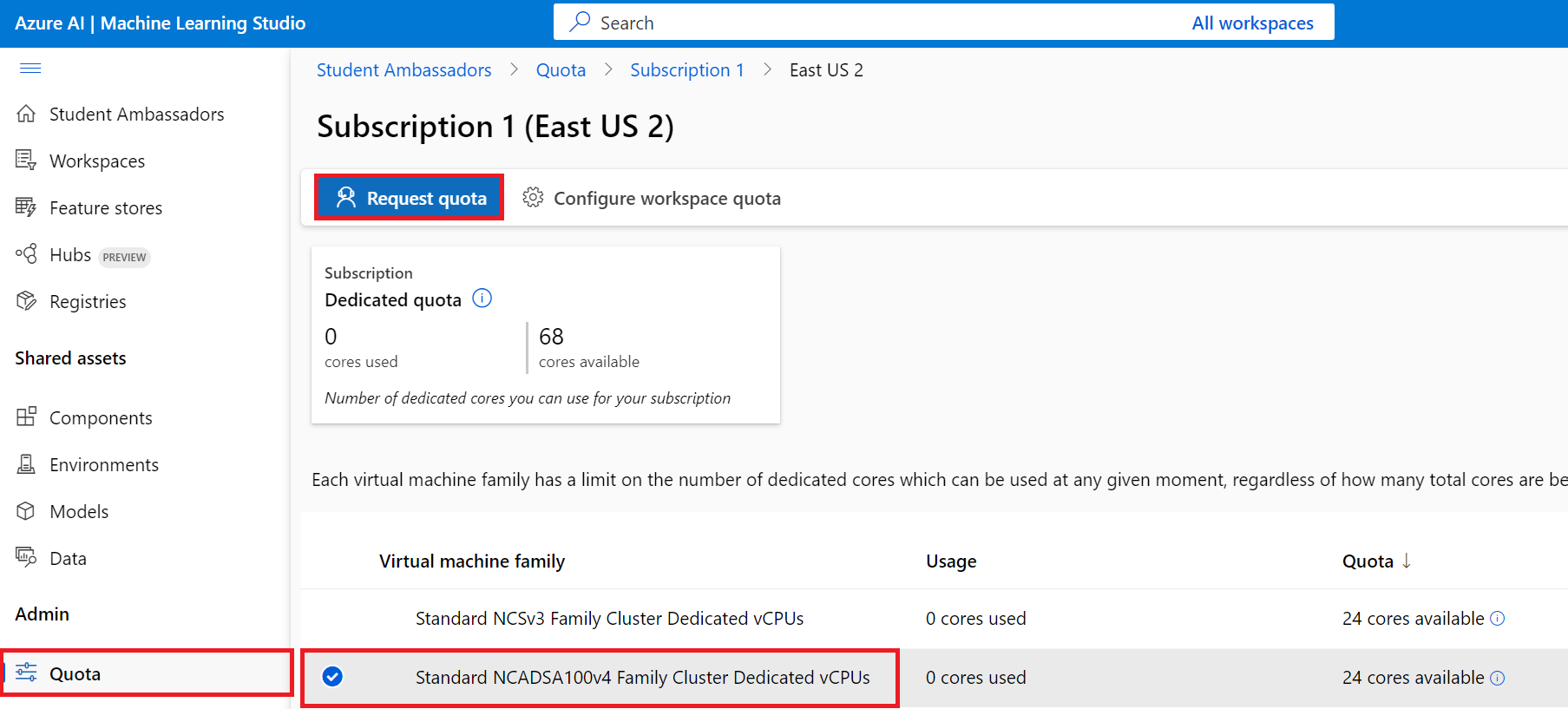Select Quota under Admin
This screenshot has width=1568, height=709.
146,673
